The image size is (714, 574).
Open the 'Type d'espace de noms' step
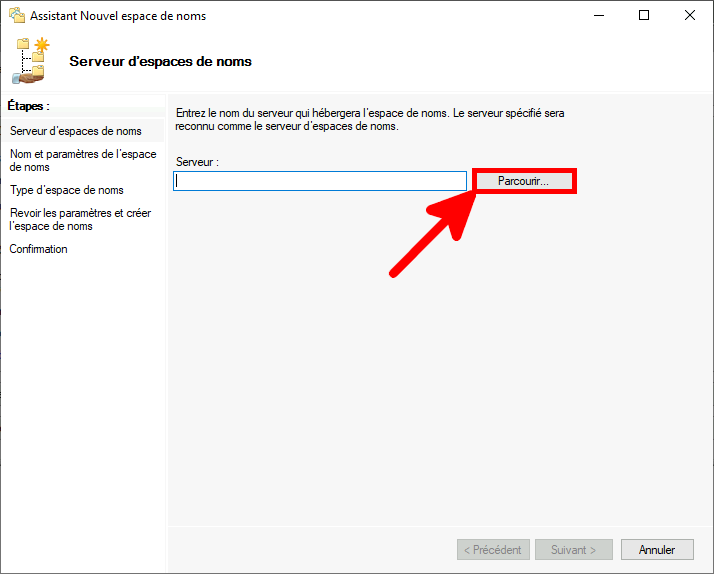(67, 190)
